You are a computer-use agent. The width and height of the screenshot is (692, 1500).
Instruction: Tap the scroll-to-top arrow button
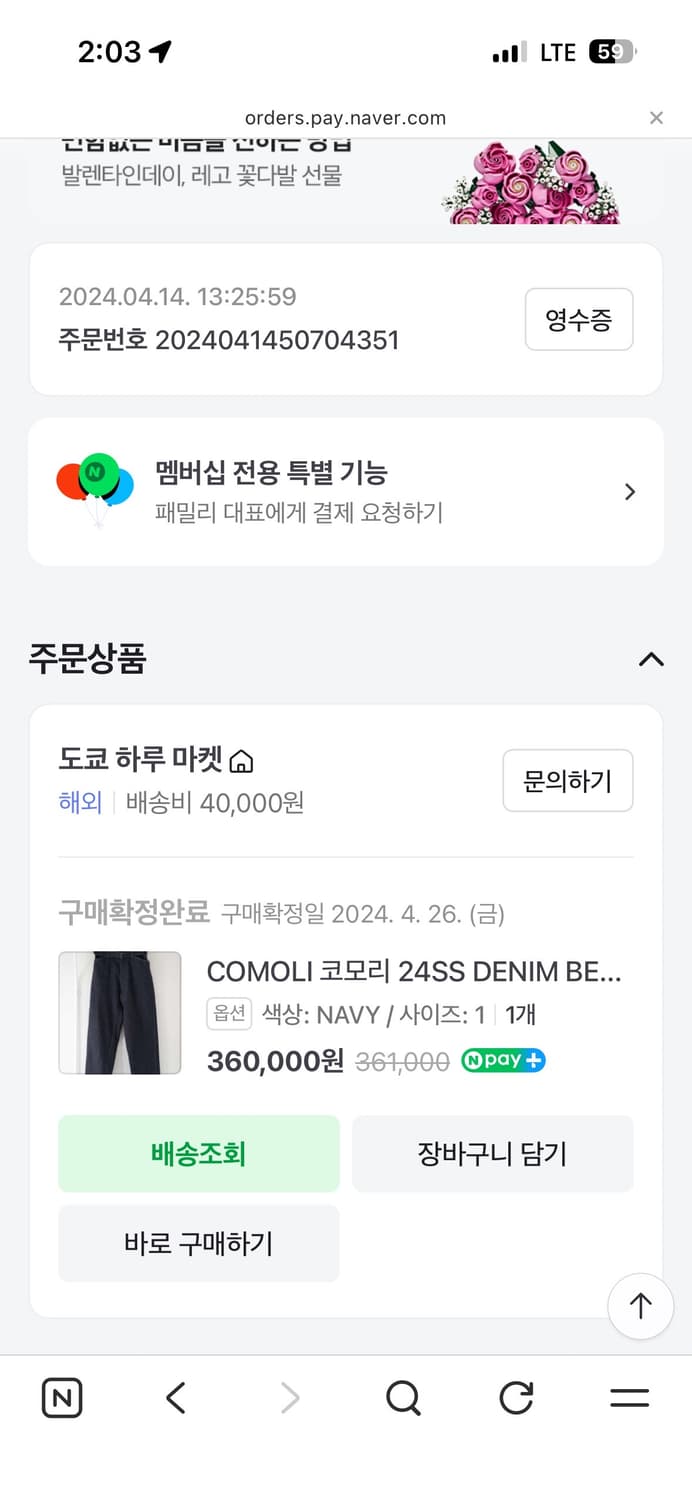click(x=640, y=1306)
